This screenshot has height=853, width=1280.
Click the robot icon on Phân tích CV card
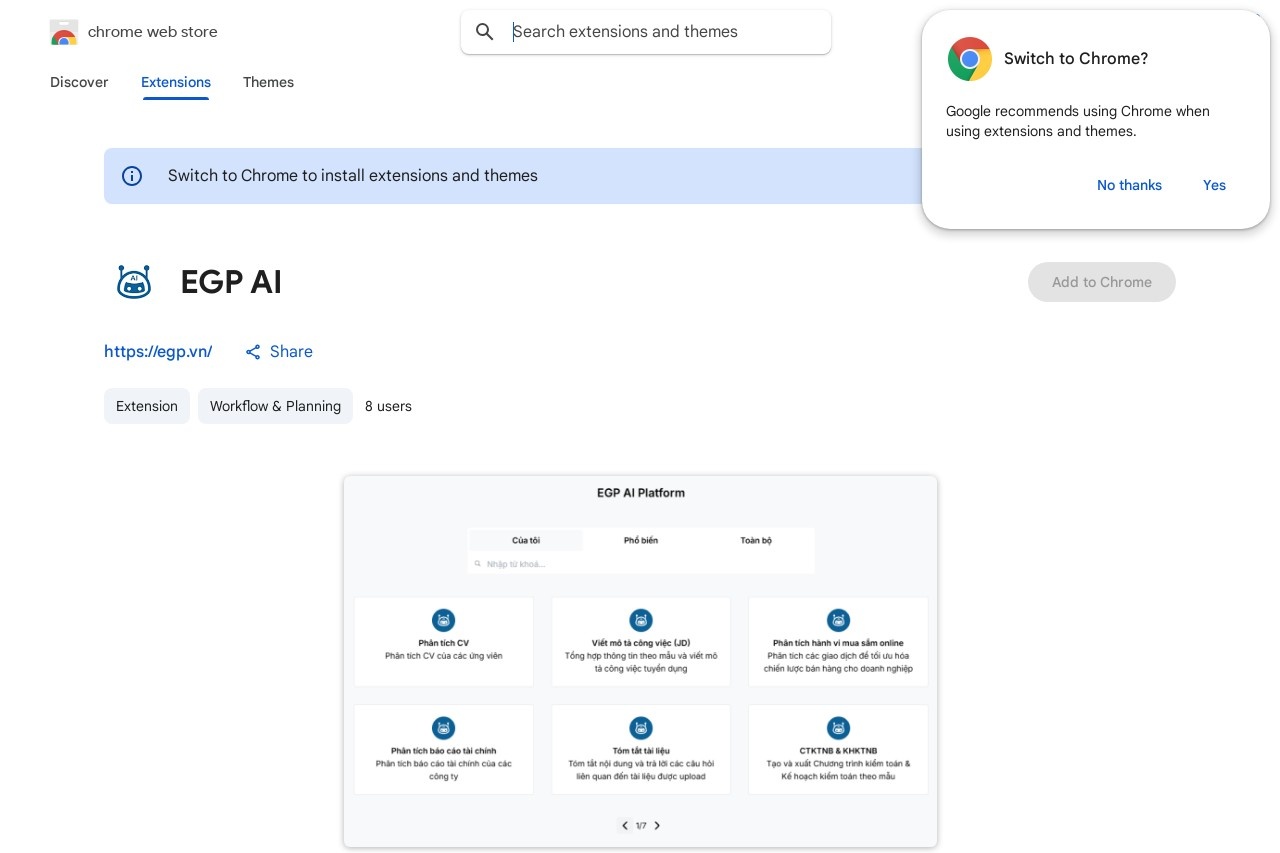[x=444, y=620]
